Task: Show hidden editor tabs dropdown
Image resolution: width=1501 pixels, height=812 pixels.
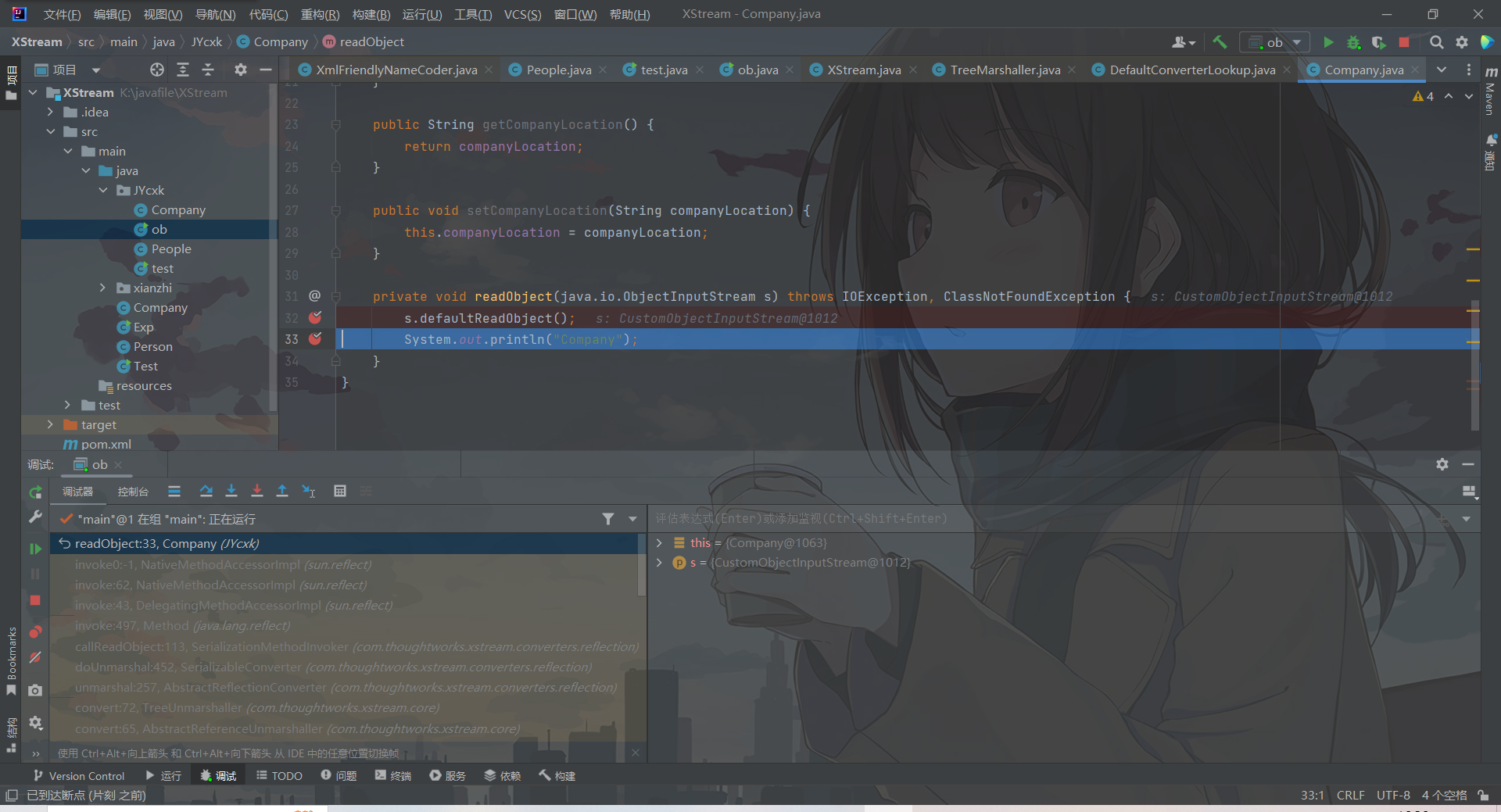Action: click(1442, 70)
